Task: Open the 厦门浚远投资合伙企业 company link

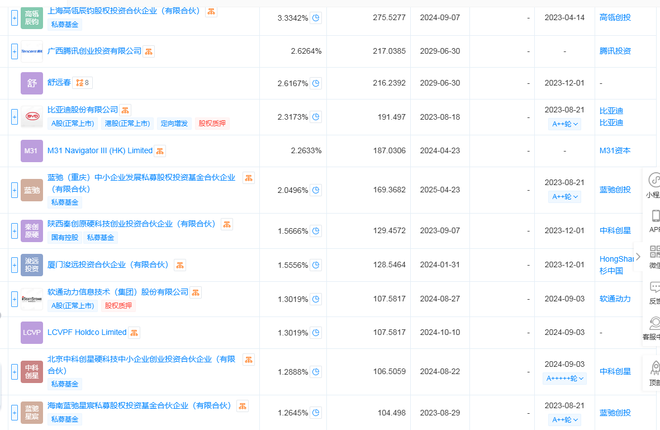Action: pos(107,265)
